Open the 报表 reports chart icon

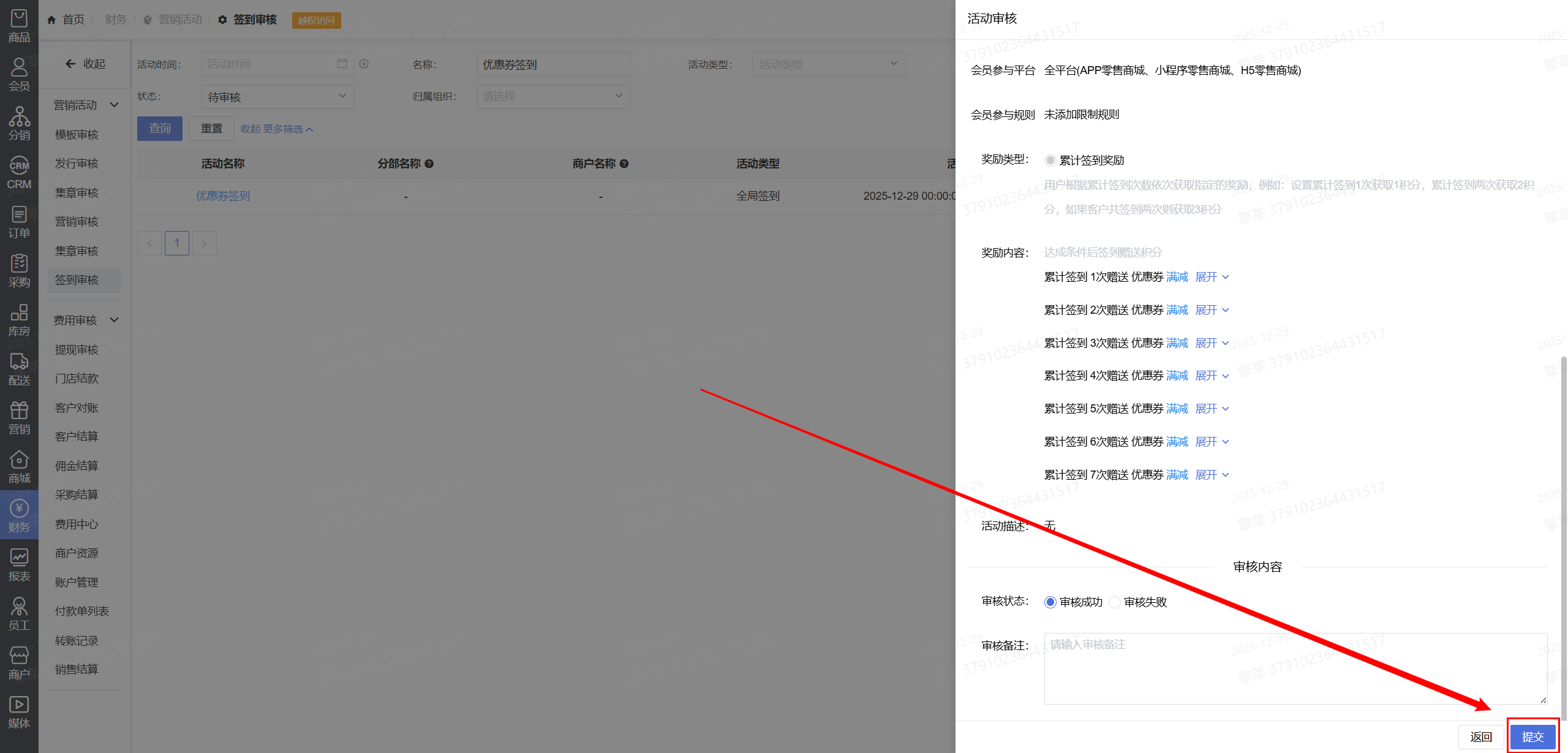tap(19, 564)
